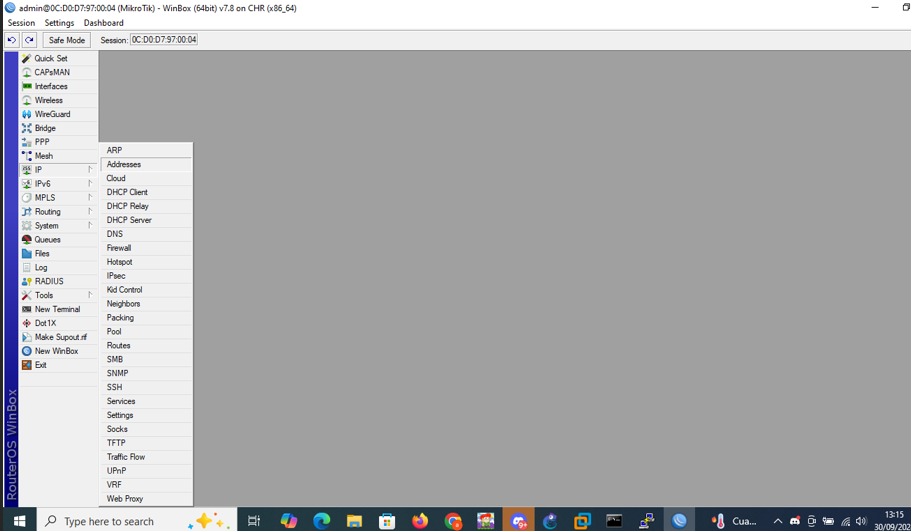911x531 pixels.
Task: Open the Session menu
Action: [x=21, y=23]
